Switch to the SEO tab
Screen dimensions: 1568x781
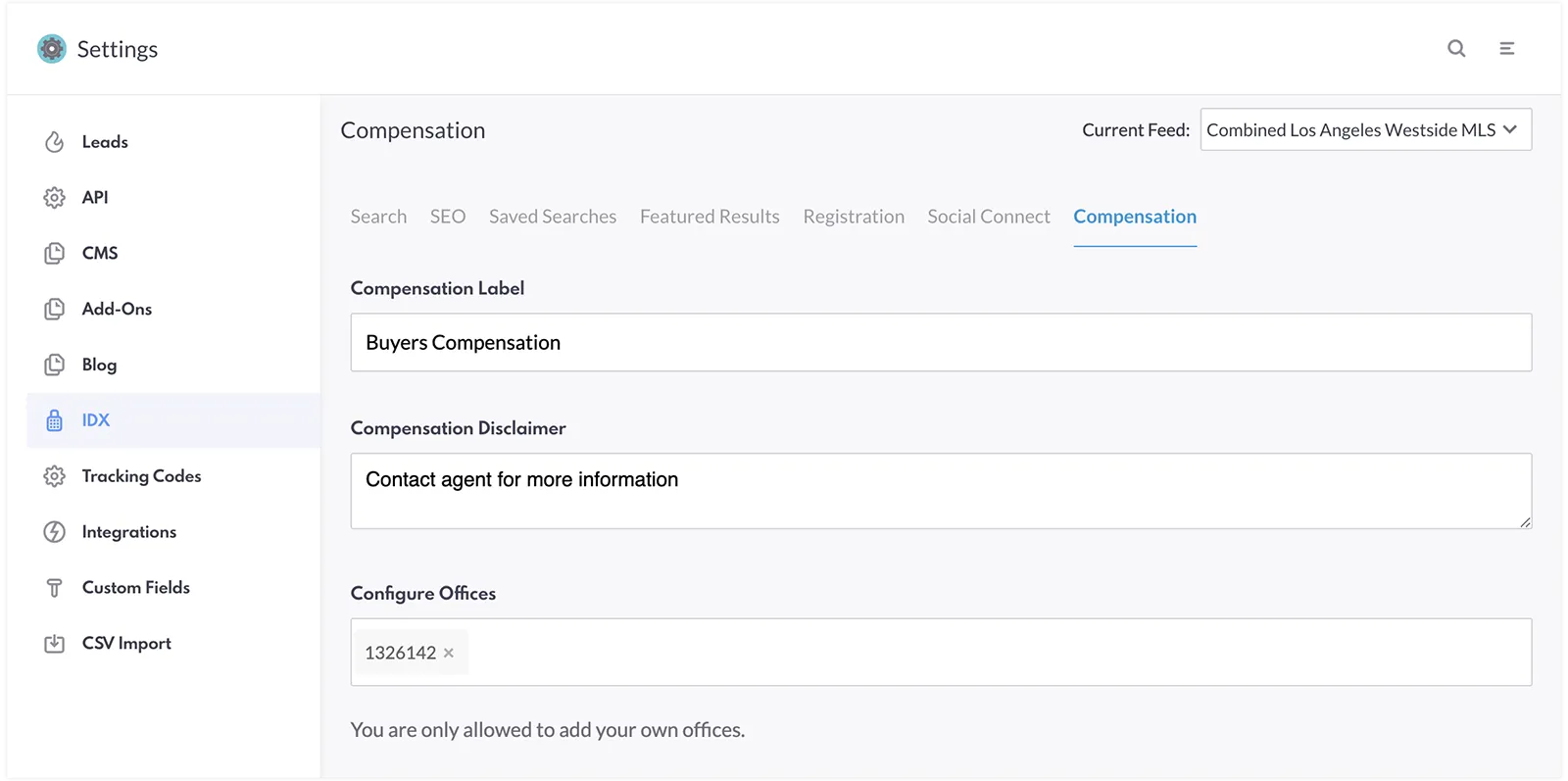tap(448, 217)
